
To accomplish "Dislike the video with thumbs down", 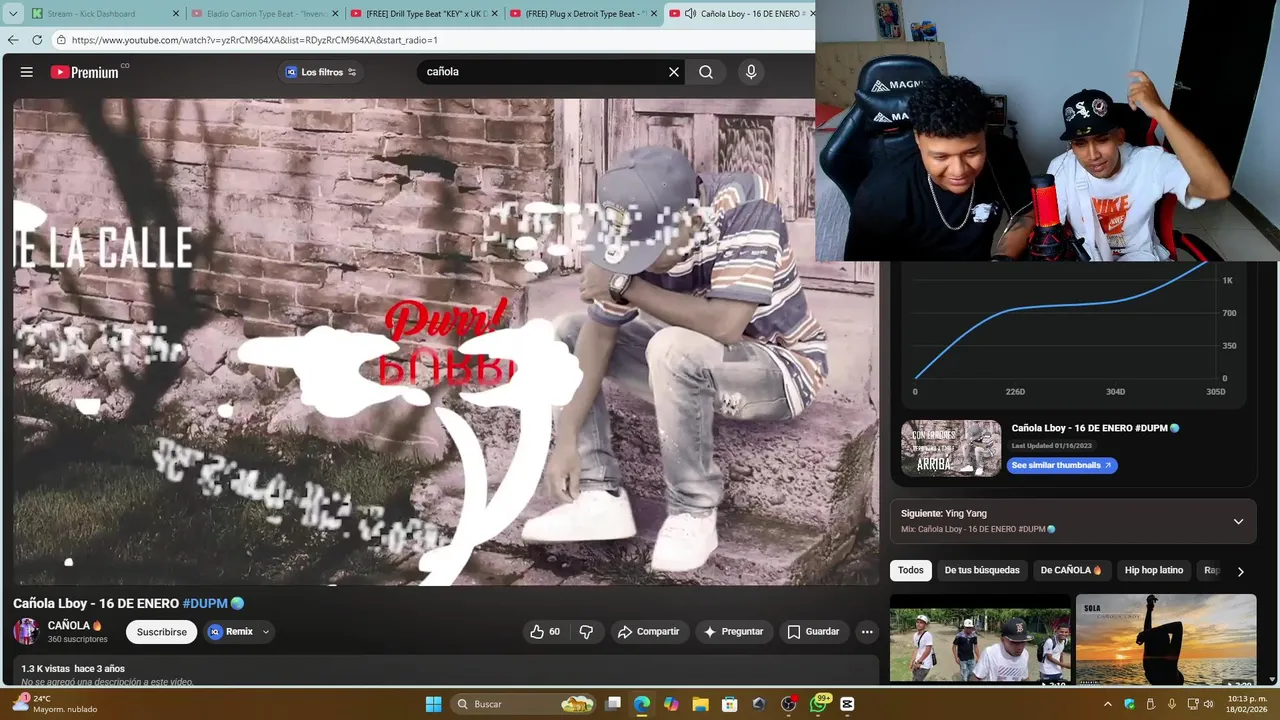I will point(586,632).
